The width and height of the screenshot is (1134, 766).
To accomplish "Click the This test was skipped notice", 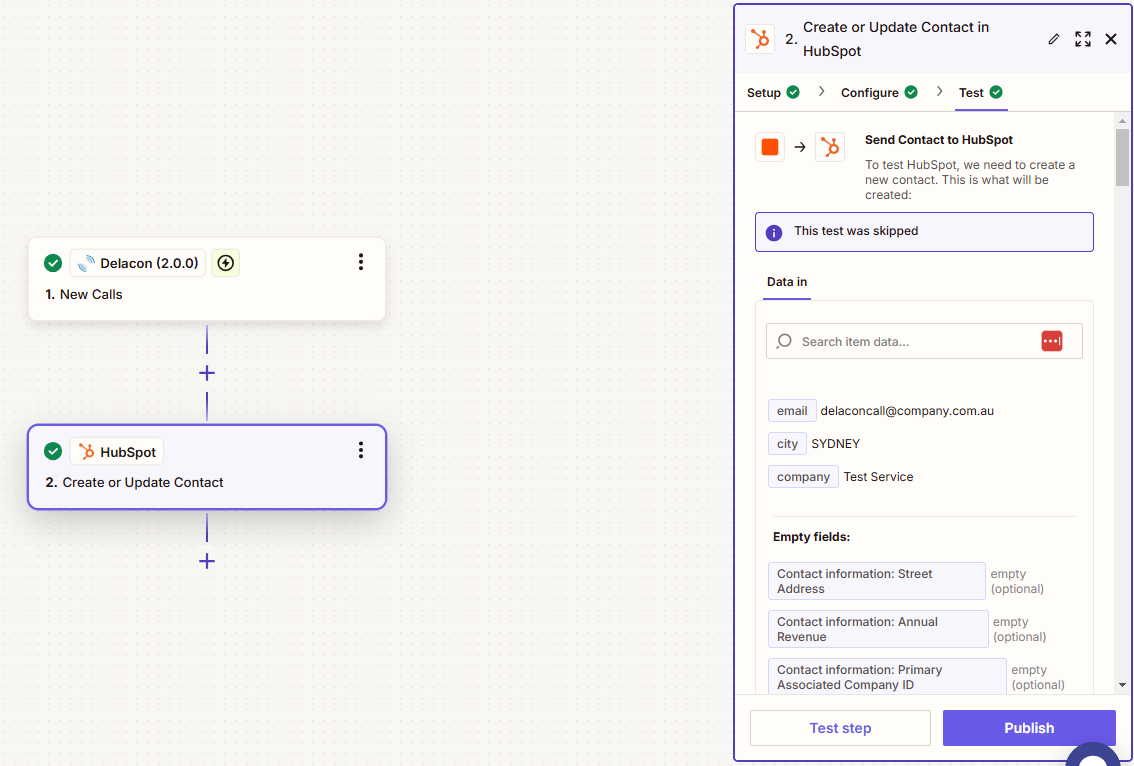I will point(924,232).
